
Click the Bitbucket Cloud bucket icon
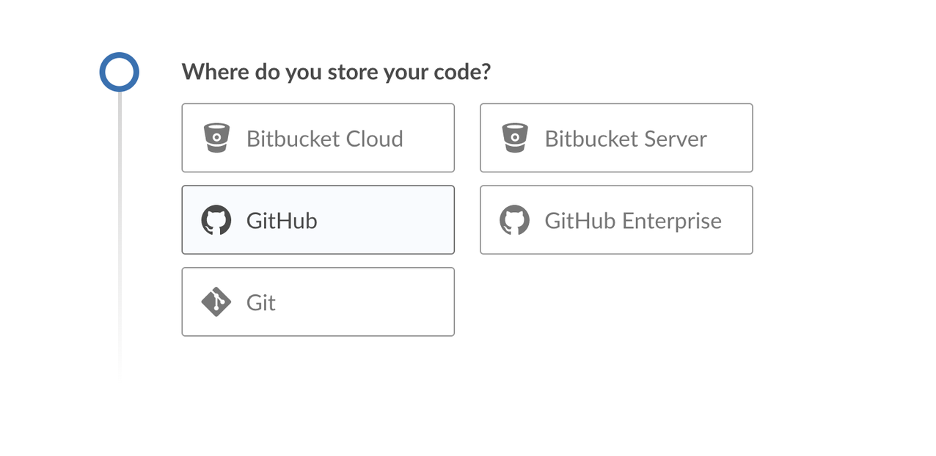[216, 138]
